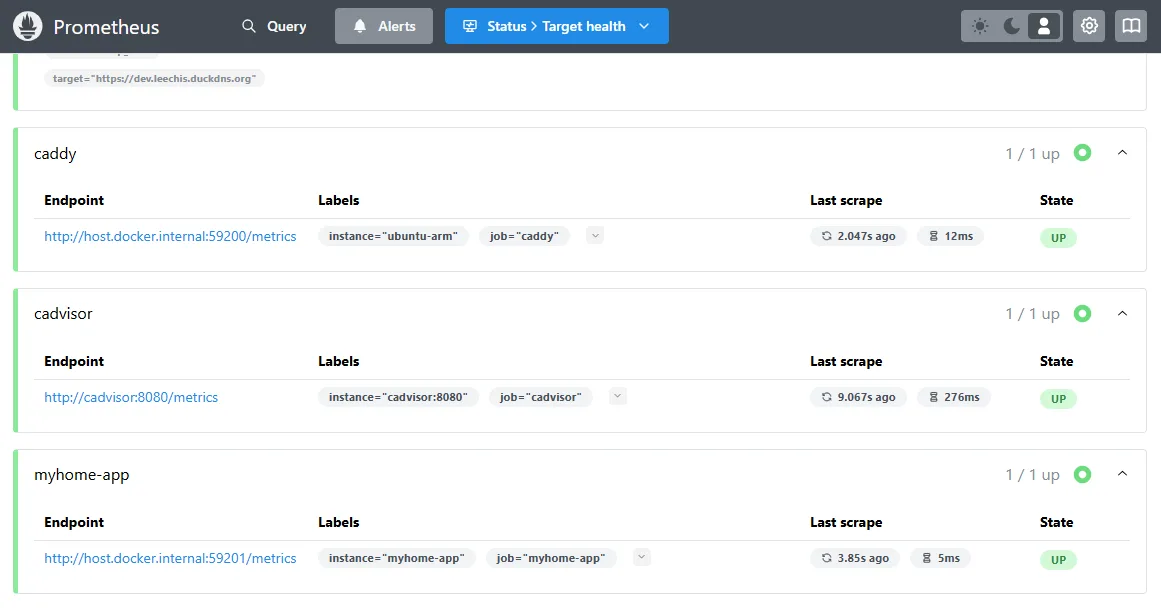
Task: Open host.docker.internal:59200/metrics endpoint link
Action: [x=170, y=236]
